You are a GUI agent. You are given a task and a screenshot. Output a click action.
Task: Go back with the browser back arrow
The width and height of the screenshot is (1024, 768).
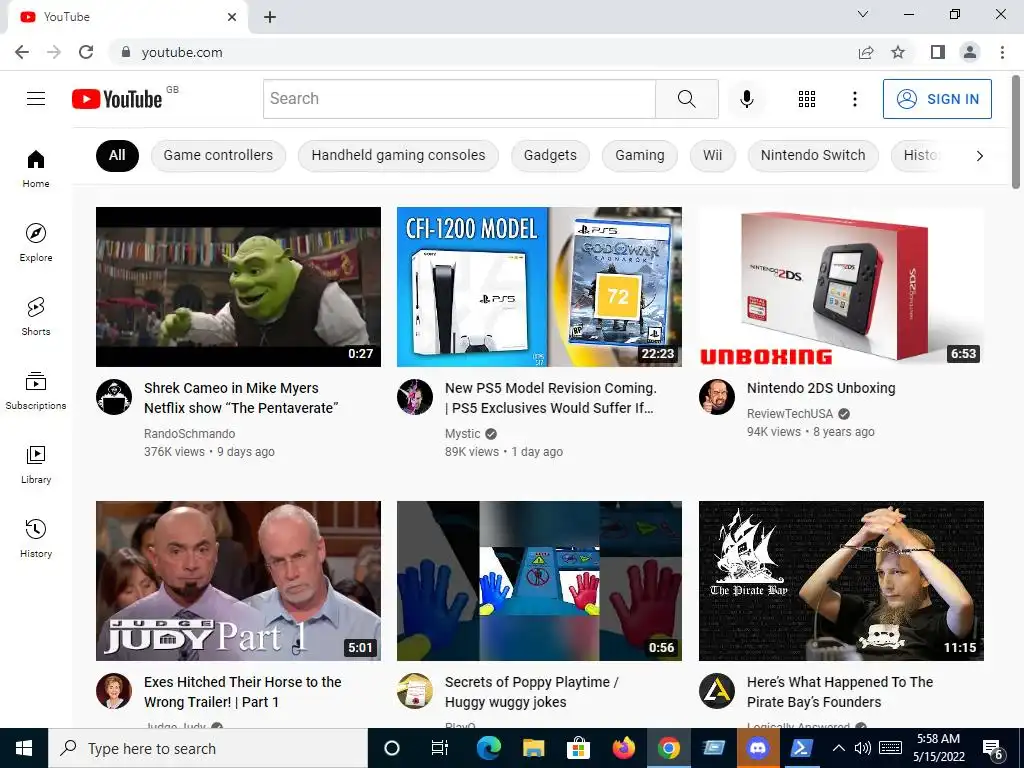pyautogui.click(x=22, y=52)
